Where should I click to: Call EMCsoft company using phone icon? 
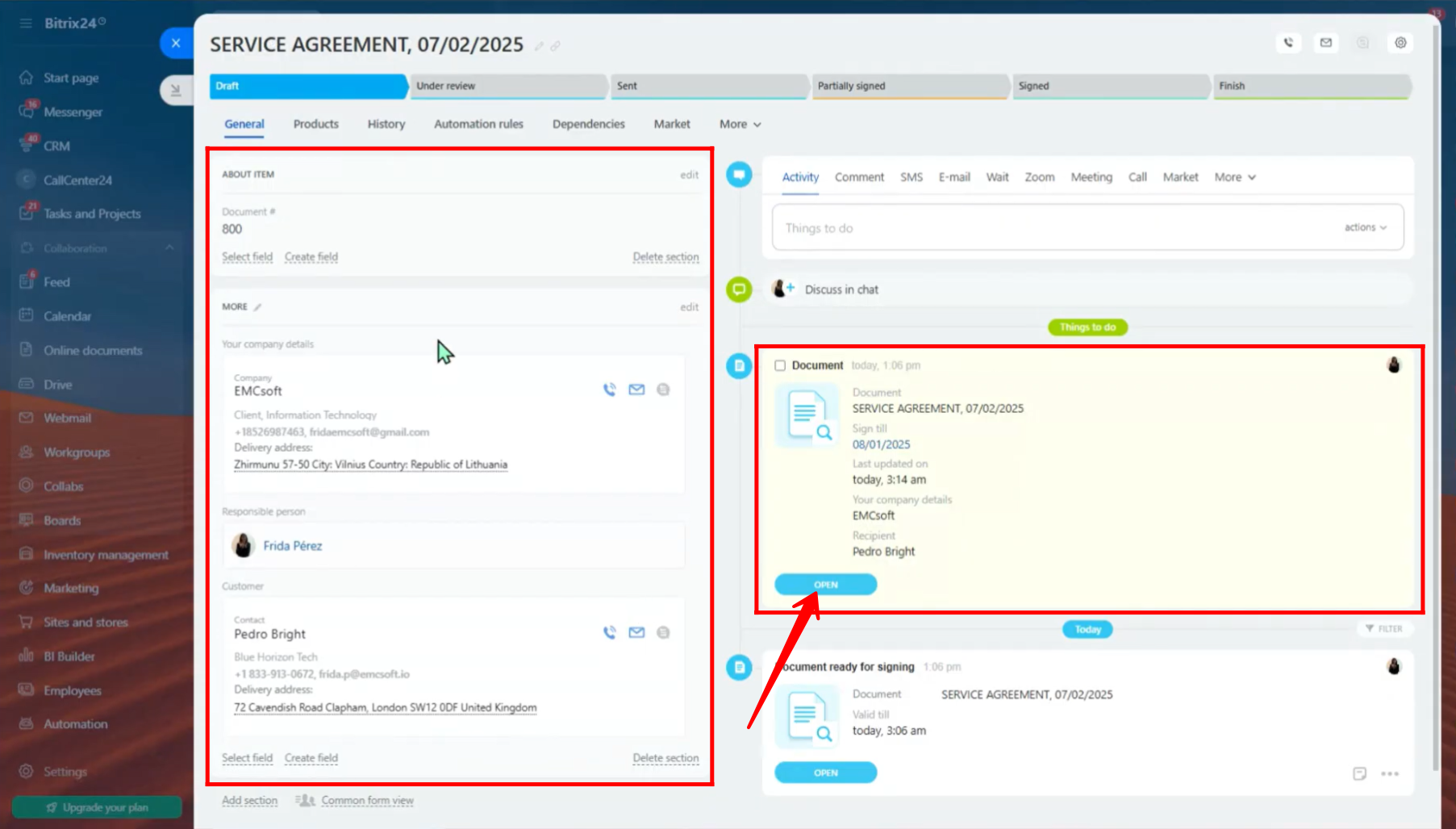(610, 390)
